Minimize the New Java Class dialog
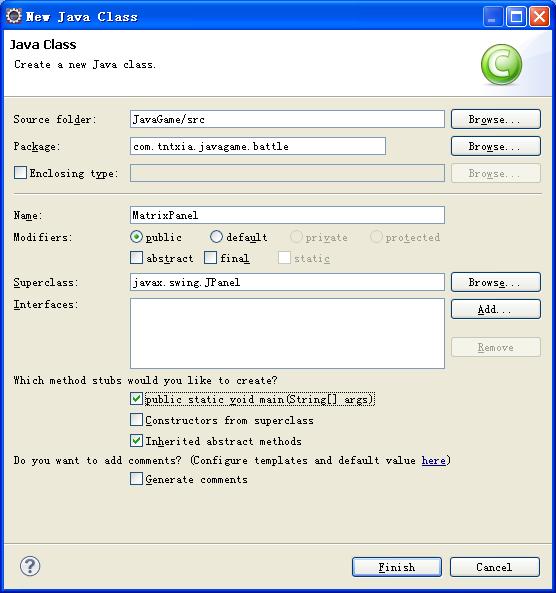The width and height of the screenshot is (556, 593). [x=492, y=17]
